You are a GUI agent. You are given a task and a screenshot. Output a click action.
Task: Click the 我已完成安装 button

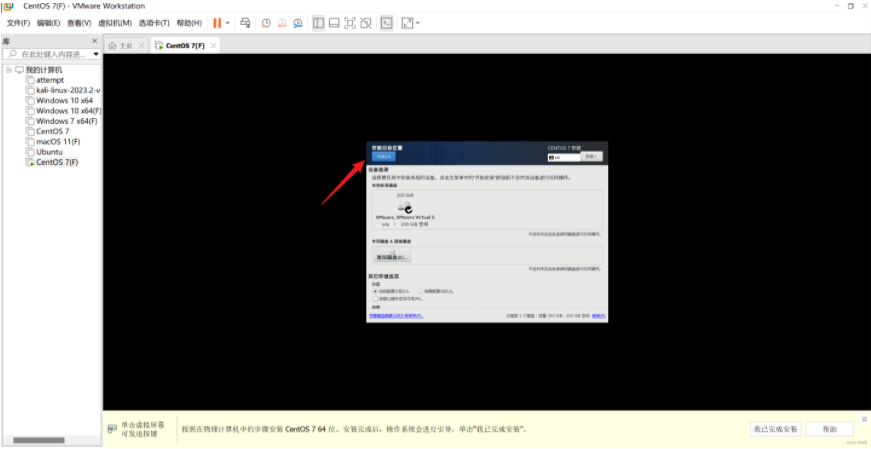775,429
